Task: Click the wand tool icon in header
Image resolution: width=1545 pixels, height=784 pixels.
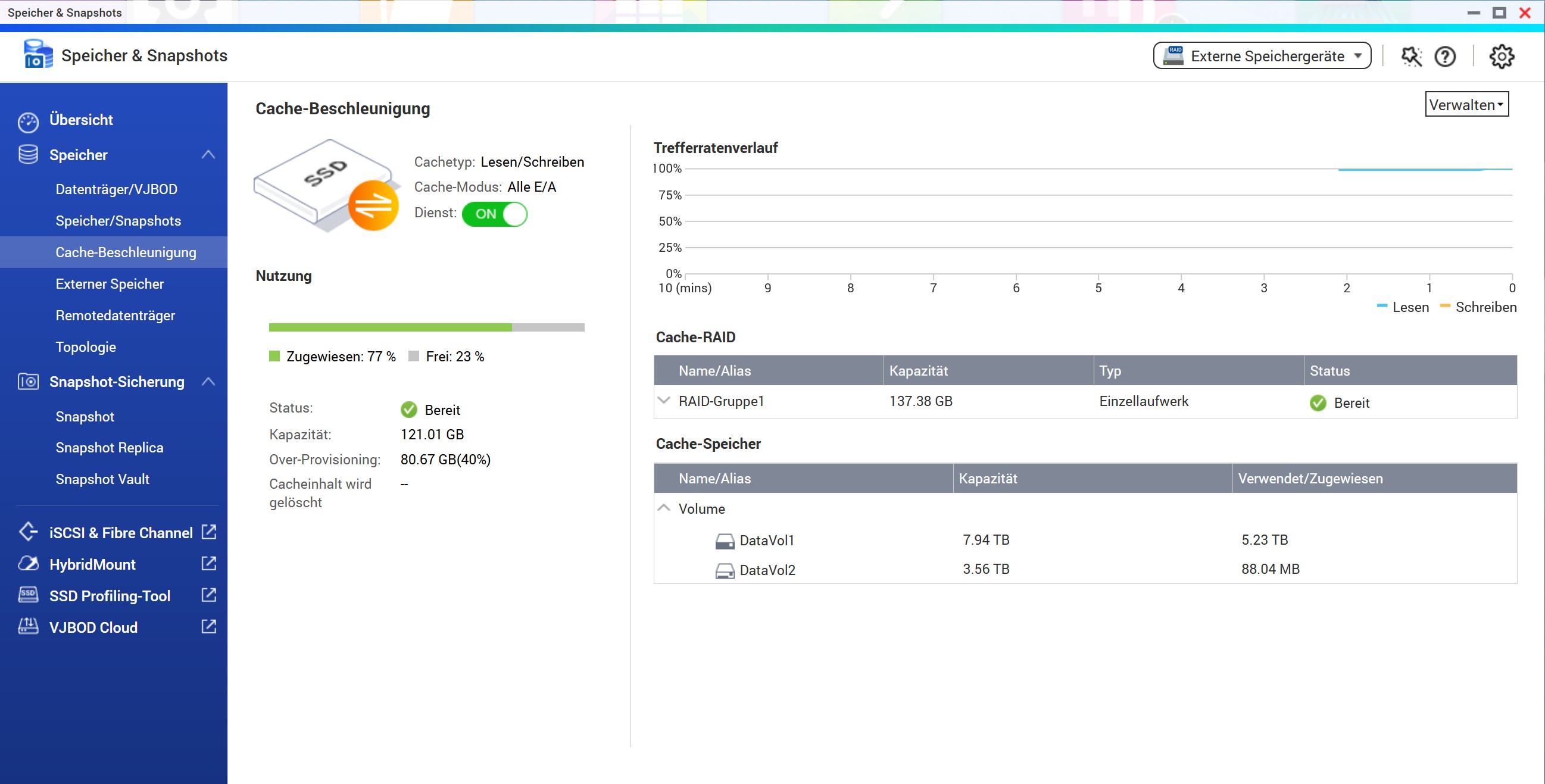Action: coord(1410,57)
